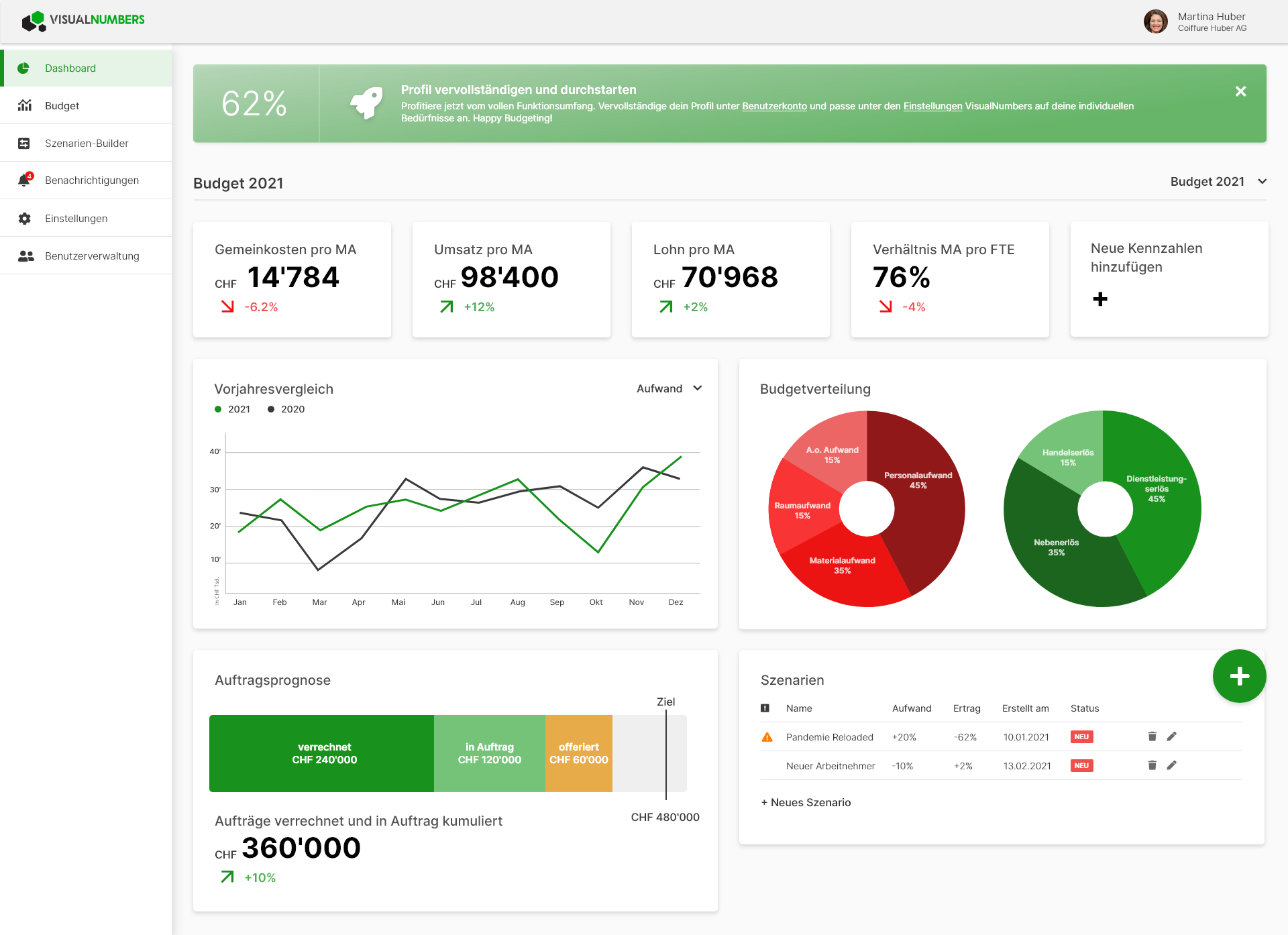
Task: Open the Aufwand chart dropdown
Action: (x=669, y=388)
